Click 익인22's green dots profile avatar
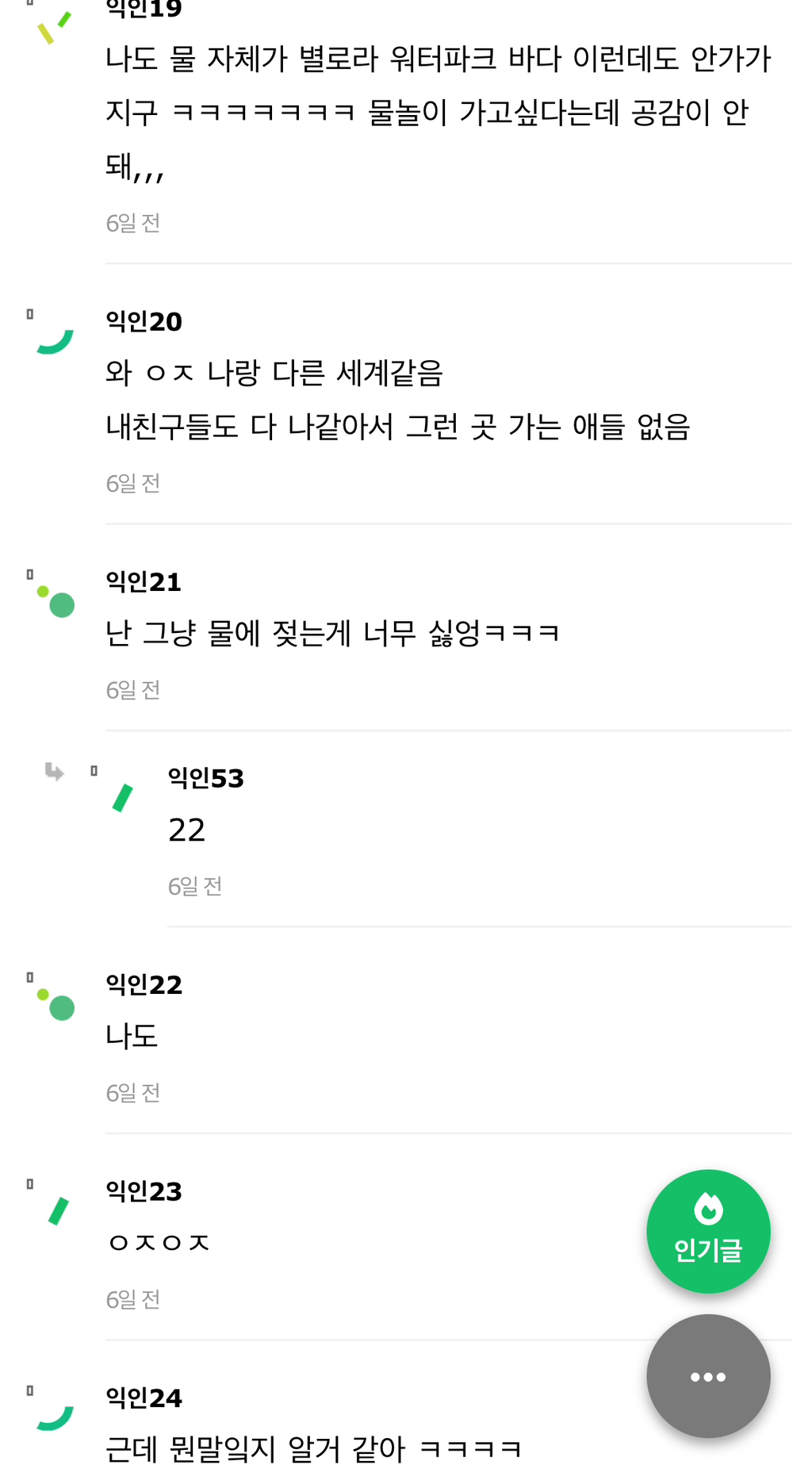This screenshot has width=812, height=1465. [x=56, y=1004]
